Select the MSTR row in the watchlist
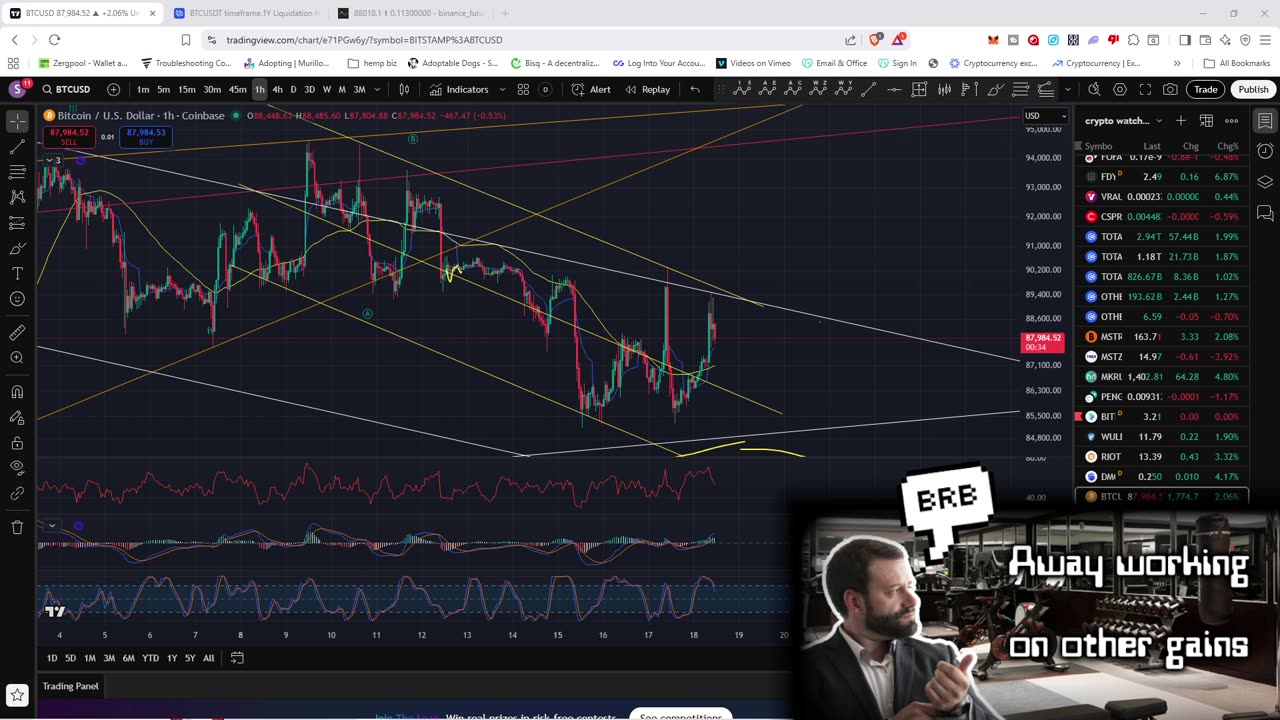 [x=1163, y=337]
